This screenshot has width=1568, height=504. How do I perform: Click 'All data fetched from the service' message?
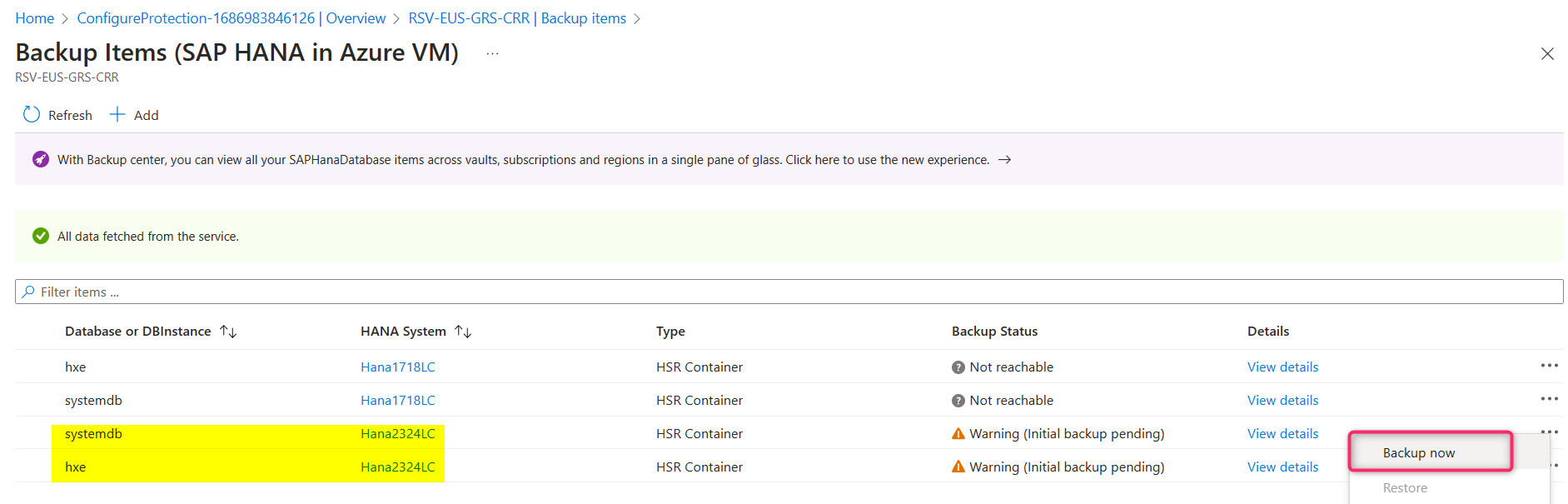pyautogui.click(x=148, y=237)
